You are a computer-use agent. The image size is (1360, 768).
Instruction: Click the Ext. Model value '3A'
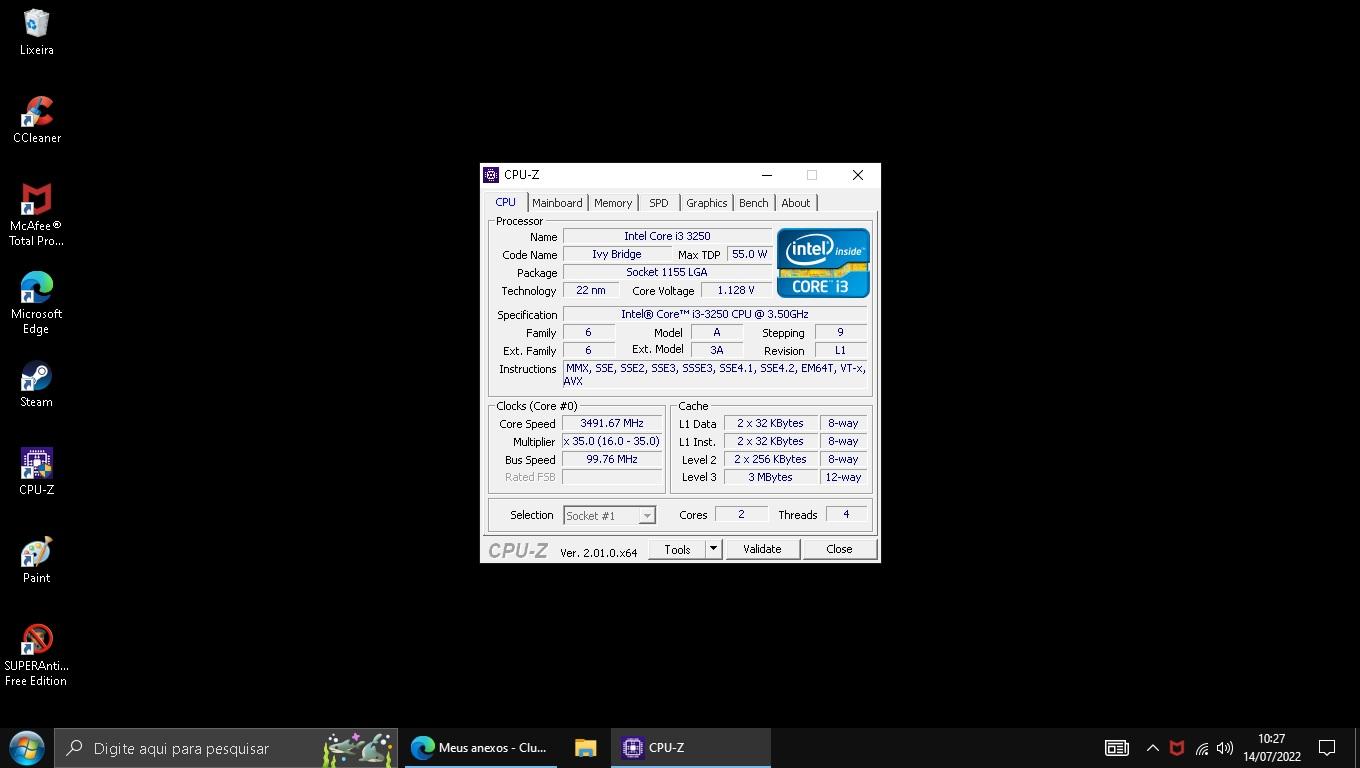point(716,350)
